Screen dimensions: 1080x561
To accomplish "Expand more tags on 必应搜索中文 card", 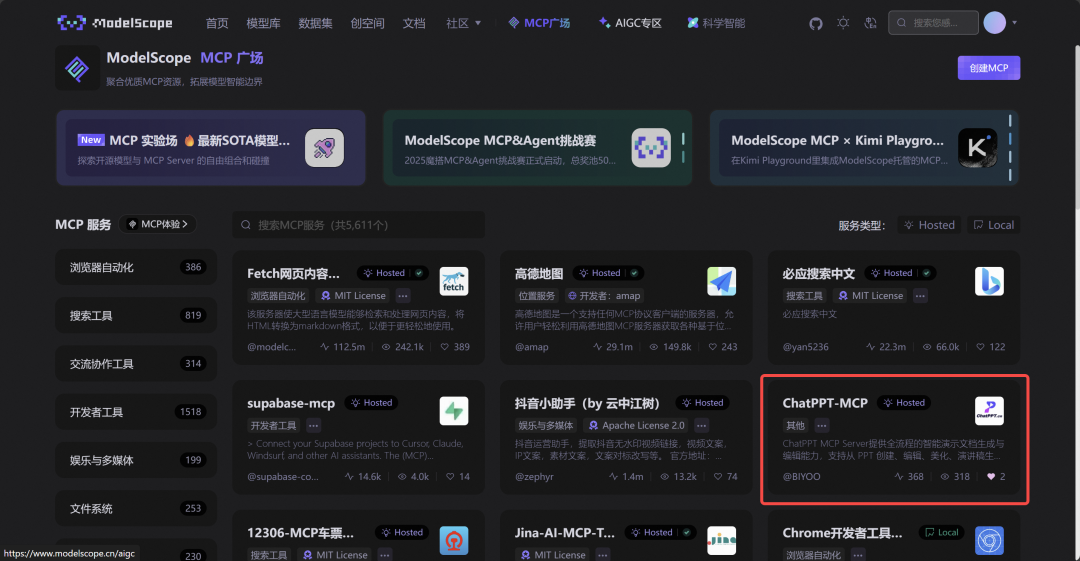I will click(x=920, y=296).
